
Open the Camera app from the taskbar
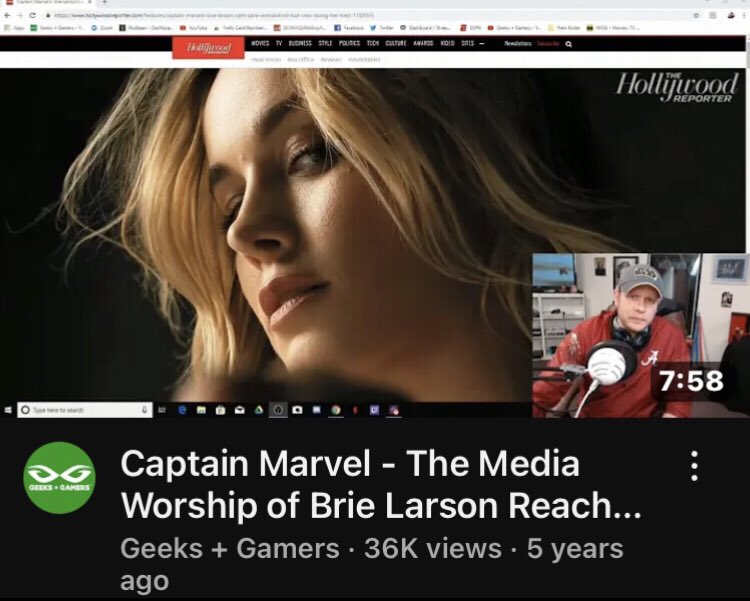[297, 410]
